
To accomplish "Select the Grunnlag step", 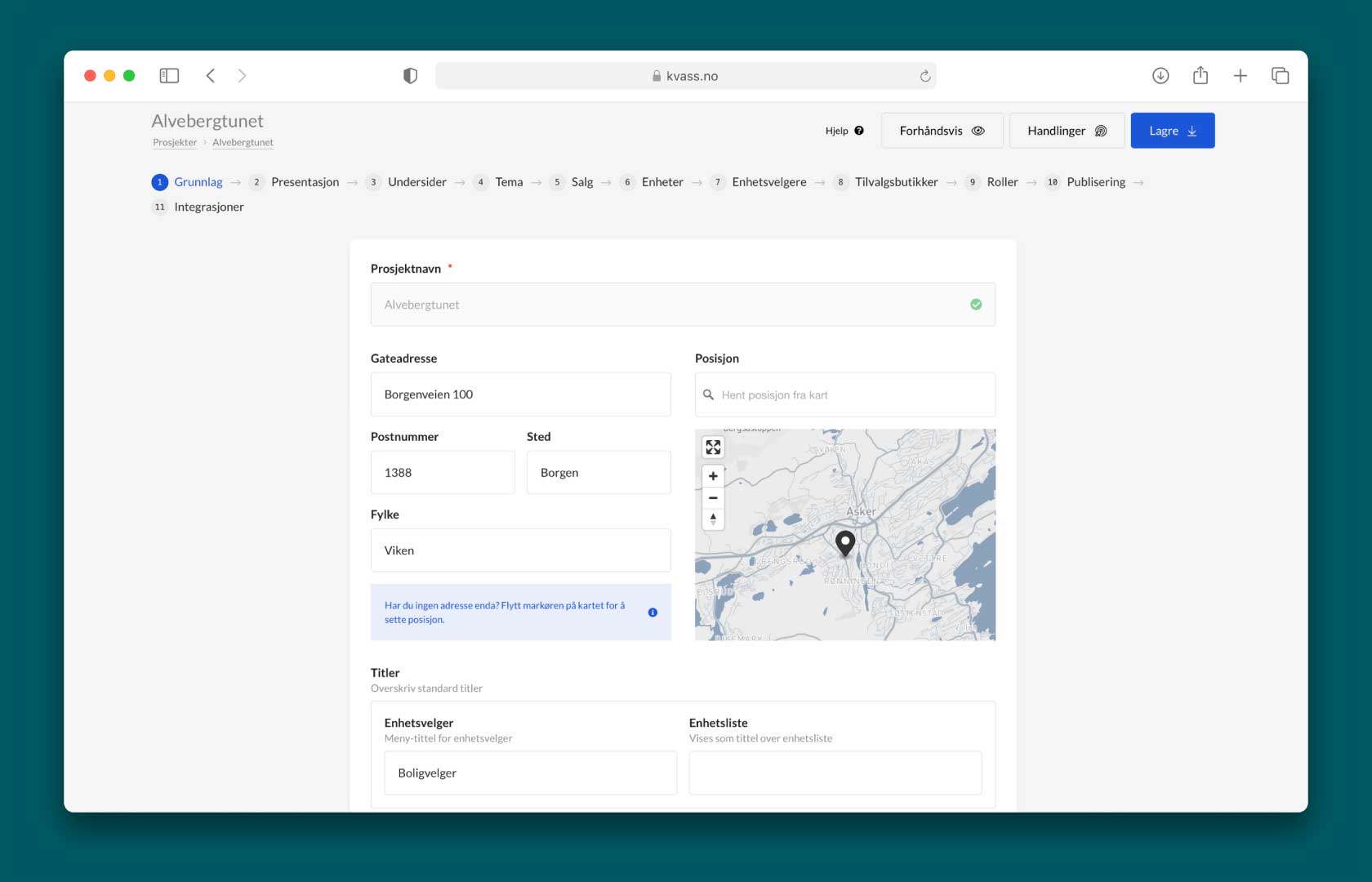I will pos(187,182).
